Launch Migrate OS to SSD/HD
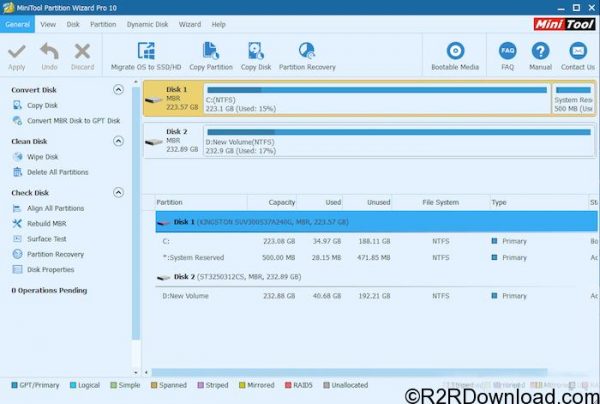The height and width of the screenshot is (404, 600). (x=146, y=56)
